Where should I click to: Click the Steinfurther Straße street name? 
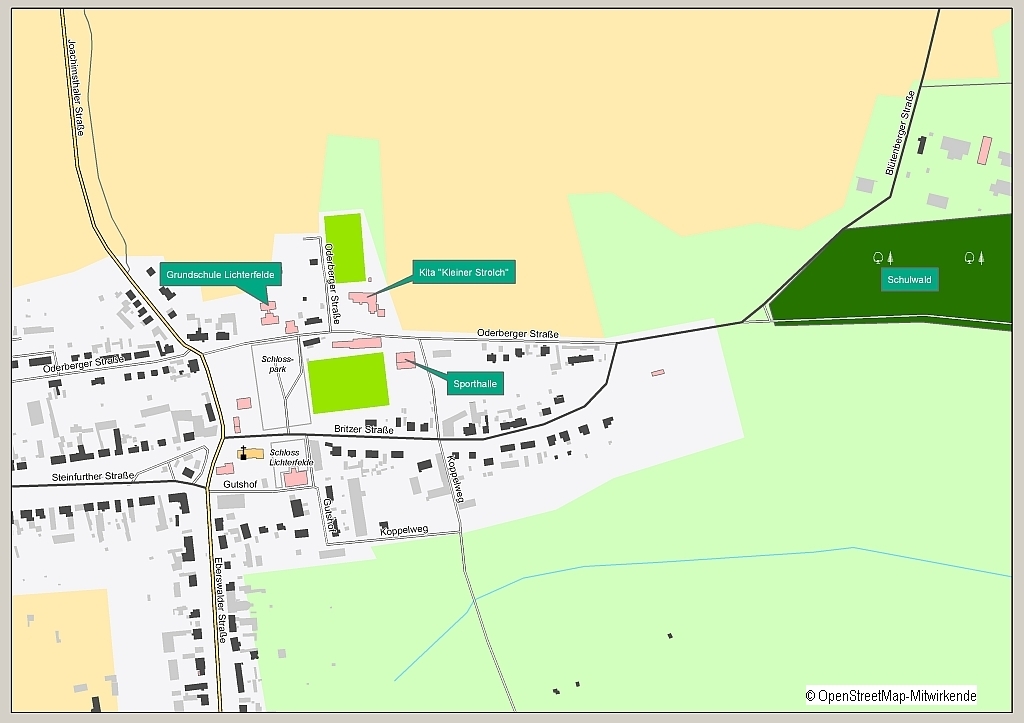tap(93, 476)
